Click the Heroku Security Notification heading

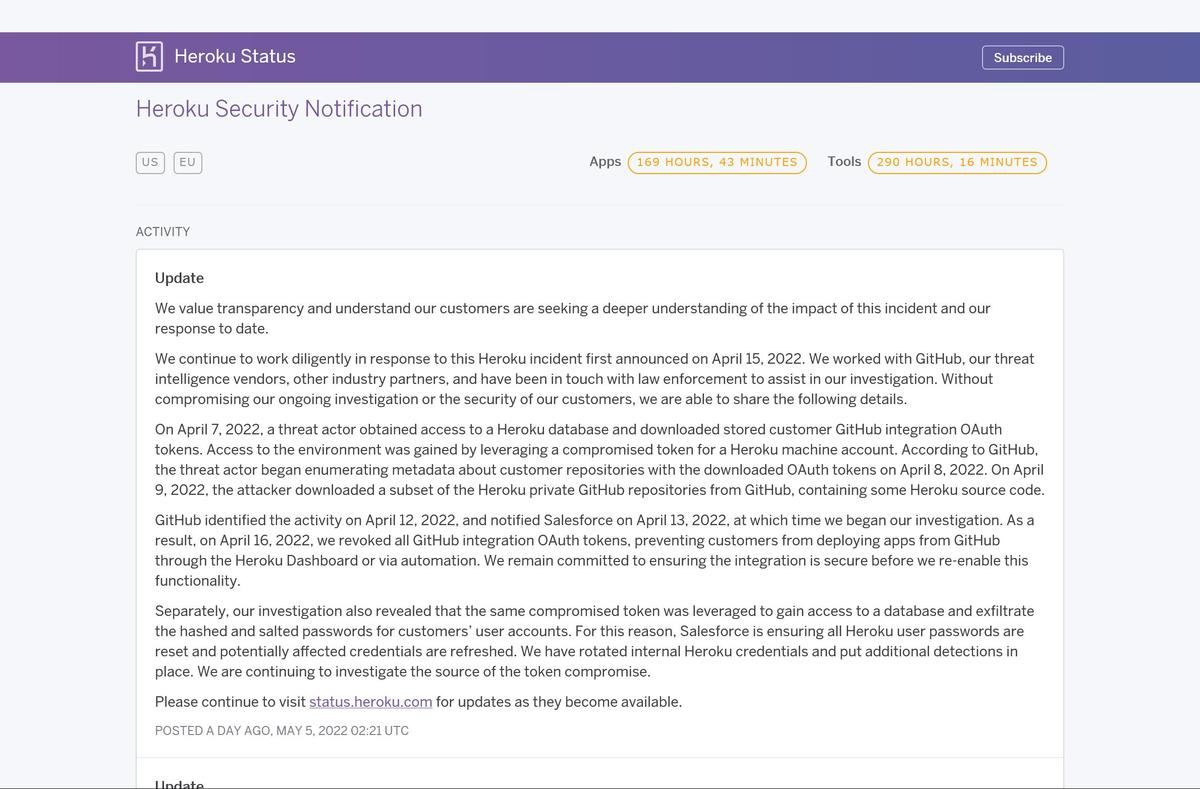coord(279,108)
